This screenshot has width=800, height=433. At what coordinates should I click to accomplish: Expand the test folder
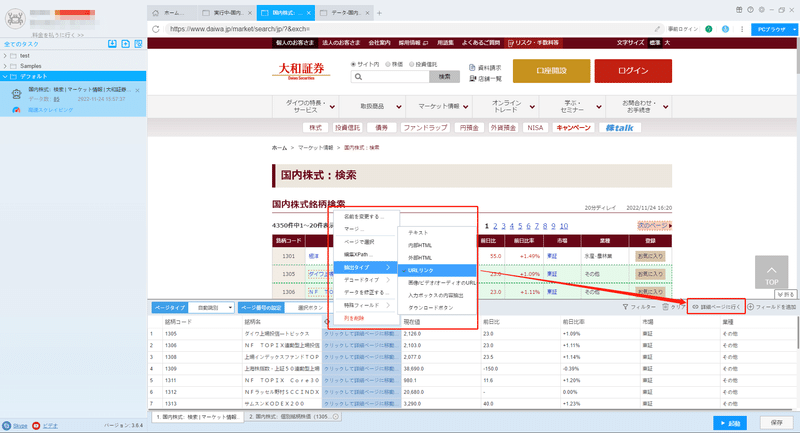[x=5, y=56]
